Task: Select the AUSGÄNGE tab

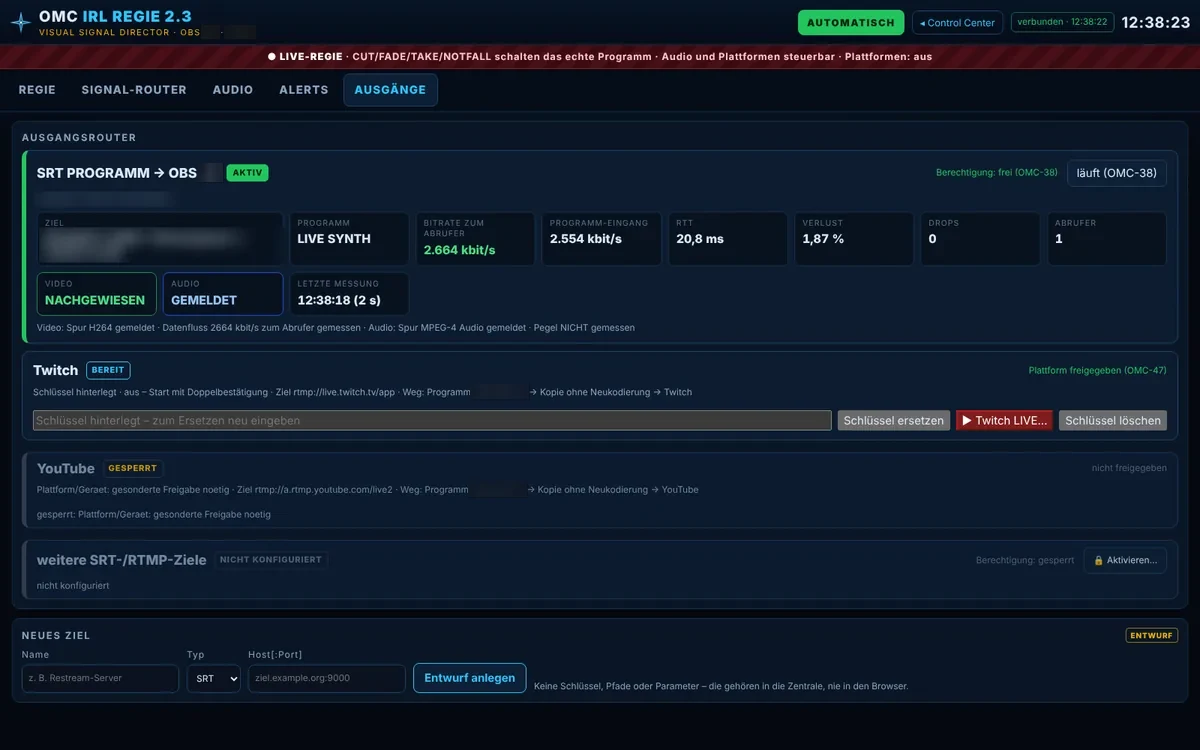Action: (390, 90)
